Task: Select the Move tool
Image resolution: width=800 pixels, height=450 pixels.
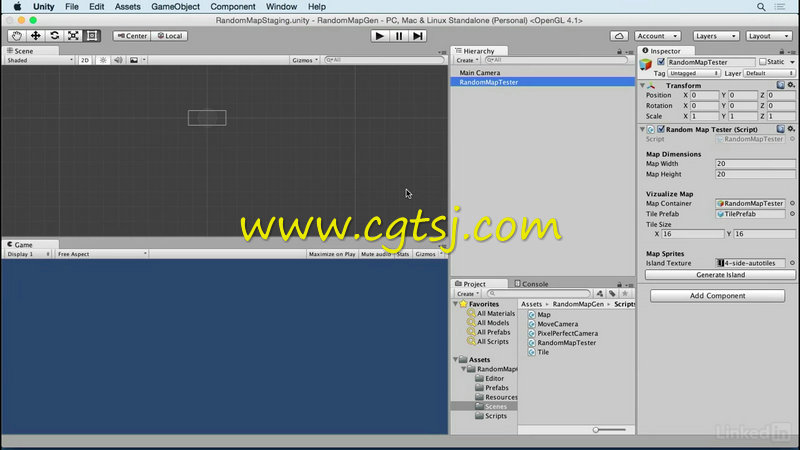Action: click(x=36, y=36)
